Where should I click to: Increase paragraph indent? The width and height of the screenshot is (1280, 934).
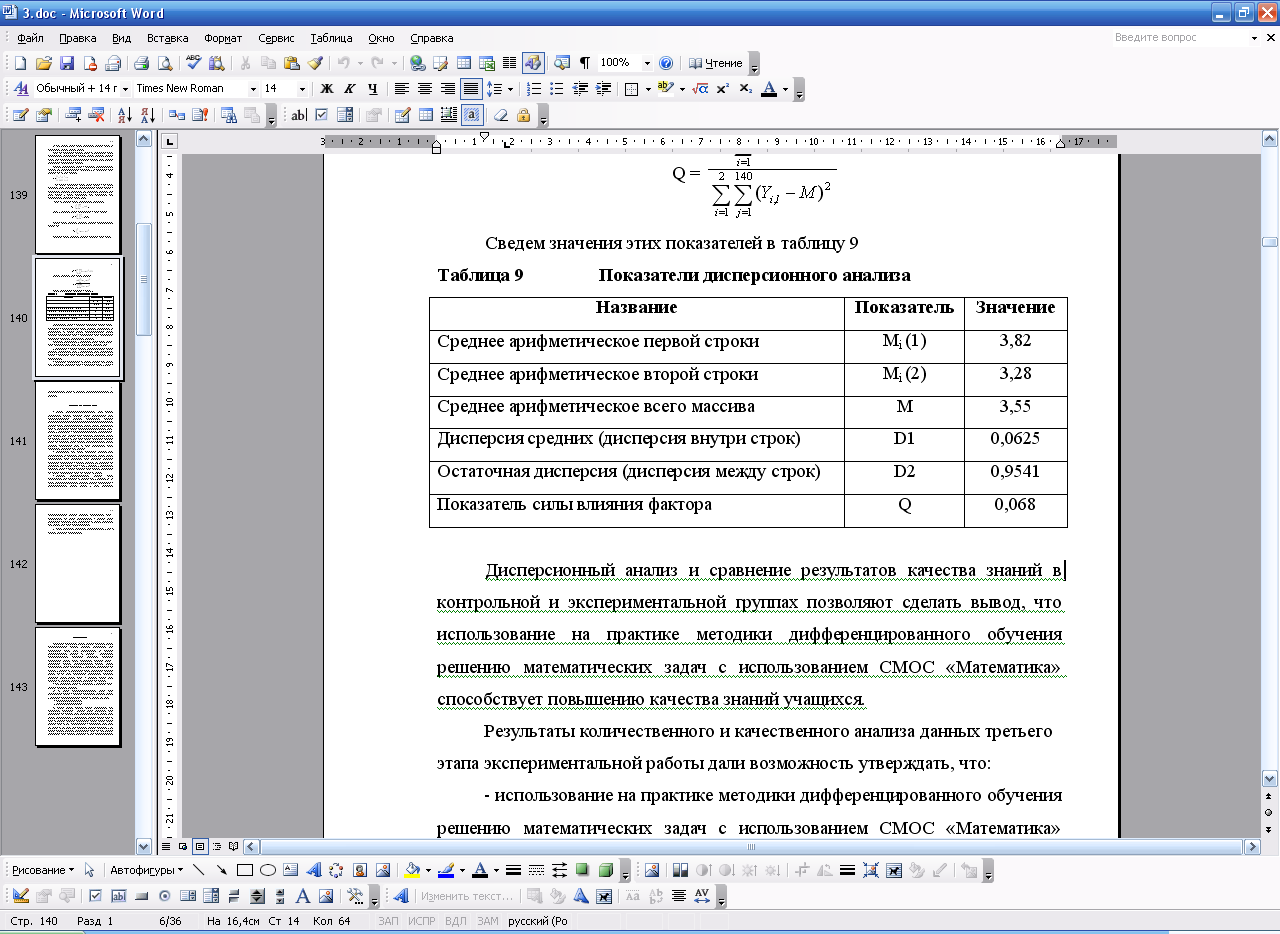[x=603, y=88]
